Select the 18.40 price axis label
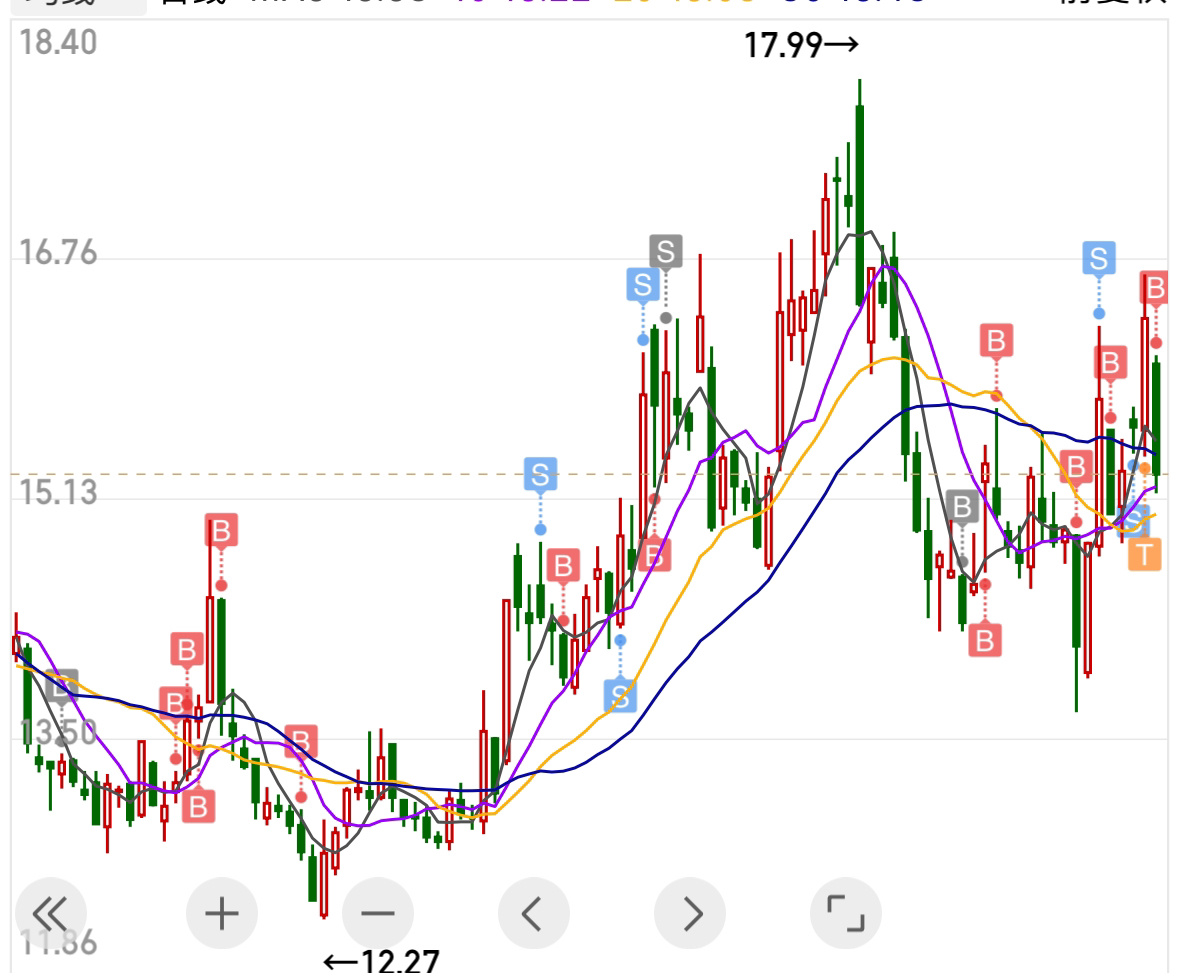 pyautogui.click(x=58, y=42)
